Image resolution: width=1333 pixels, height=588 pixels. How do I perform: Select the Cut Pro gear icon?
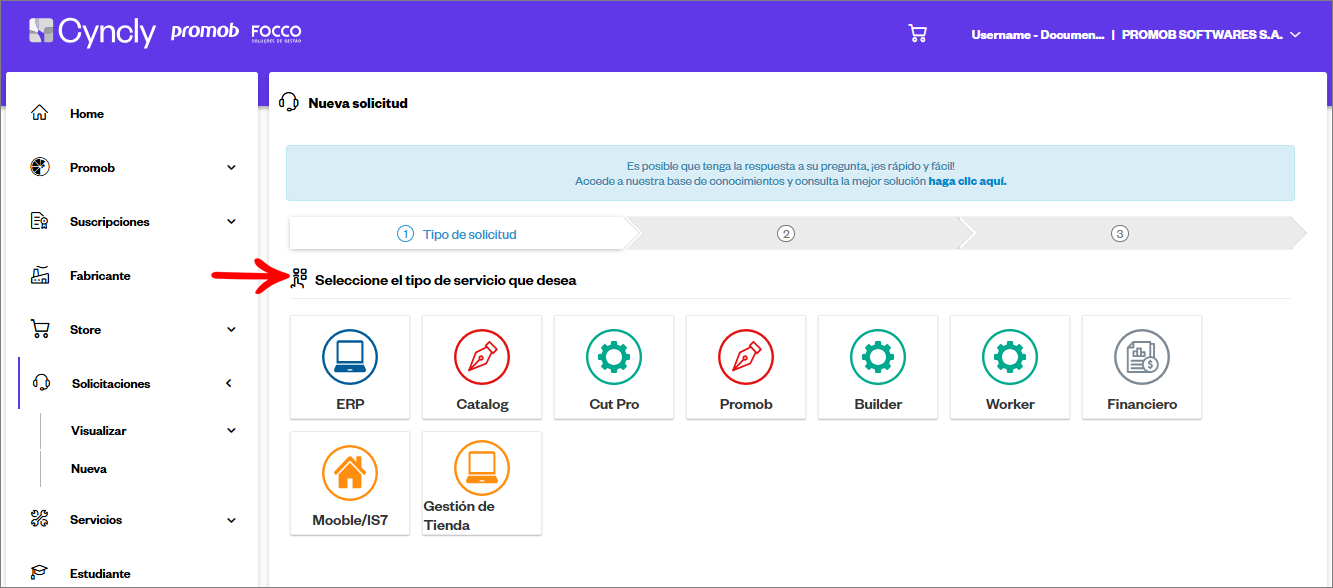point(614,357)
